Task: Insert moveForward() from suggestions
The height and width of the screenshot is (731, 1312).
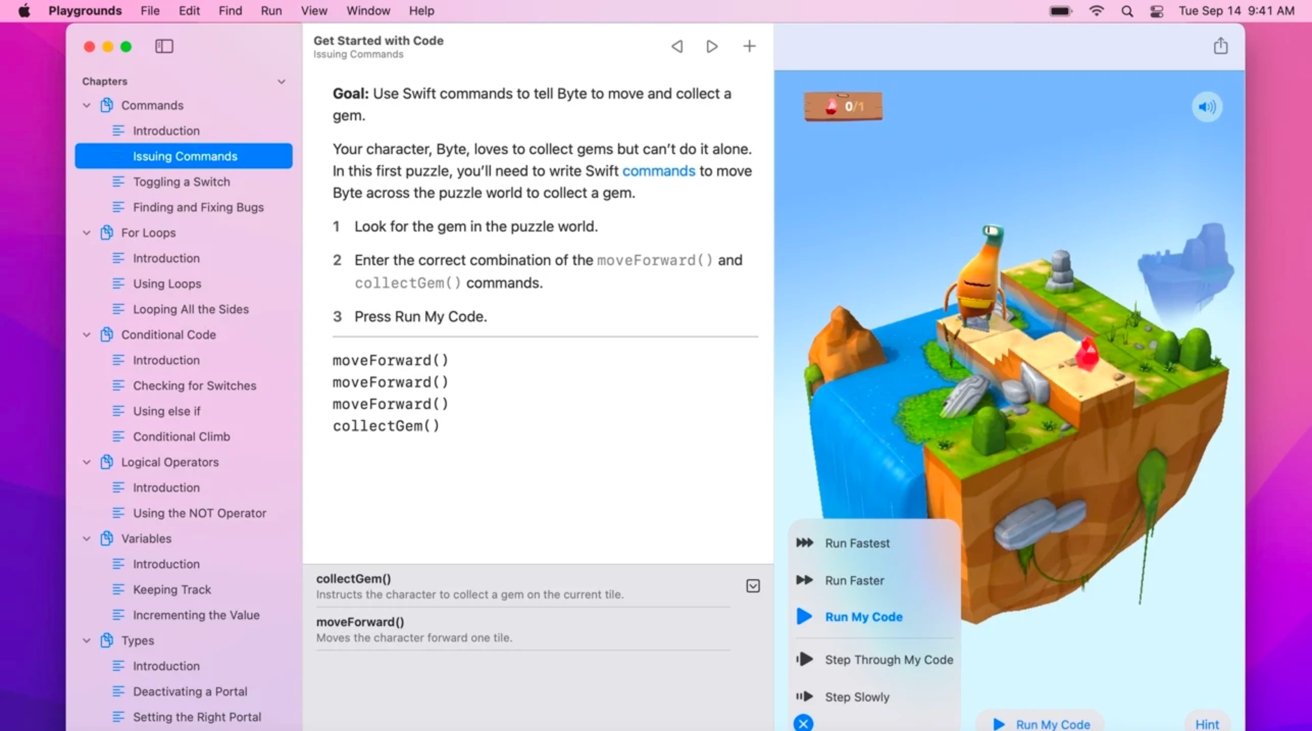Action: [x=360, y=622]
